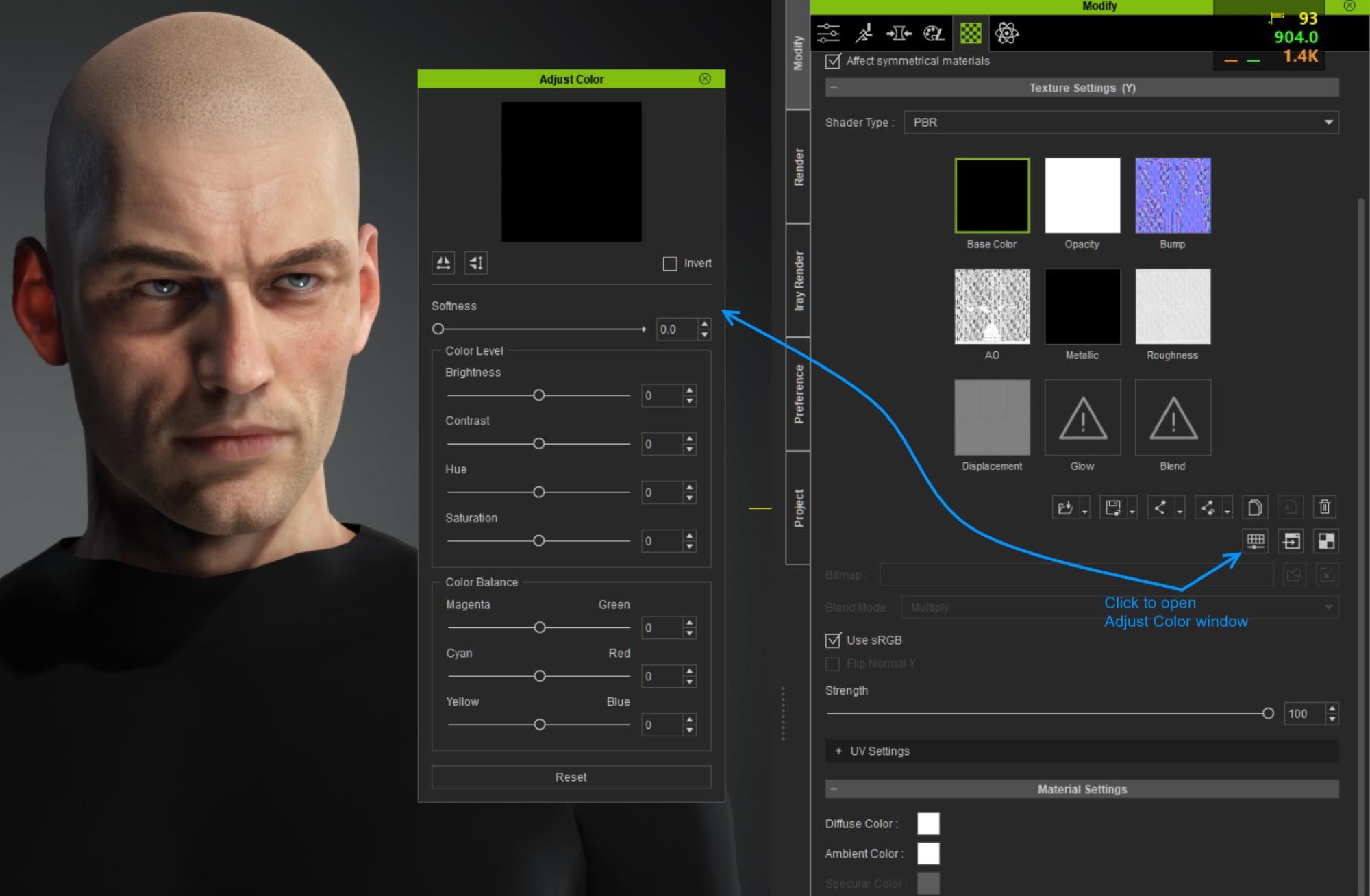Collapse the Material Settings section

click(x=834, y=789)
